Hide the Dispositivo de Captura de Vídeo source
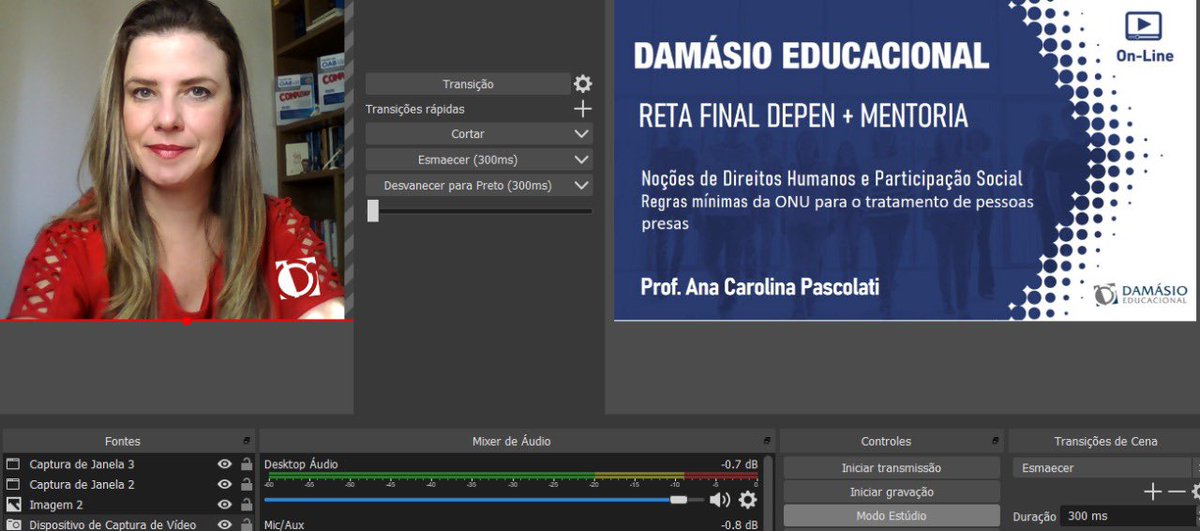Image resolution: width=1200 pixels, height=531 pixels. pyautogui.click(x=224, y=524)
